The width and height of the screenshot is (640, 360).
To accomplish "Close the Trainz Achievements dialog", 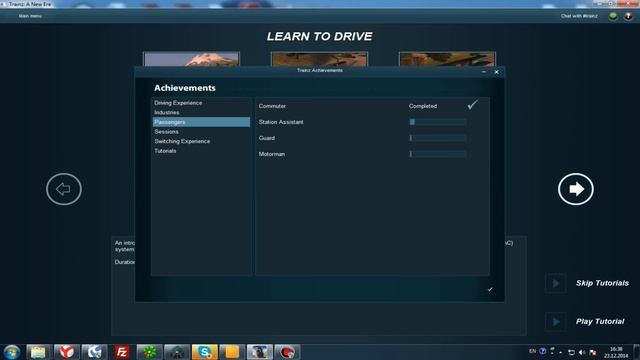I will (x=496, y=72).
